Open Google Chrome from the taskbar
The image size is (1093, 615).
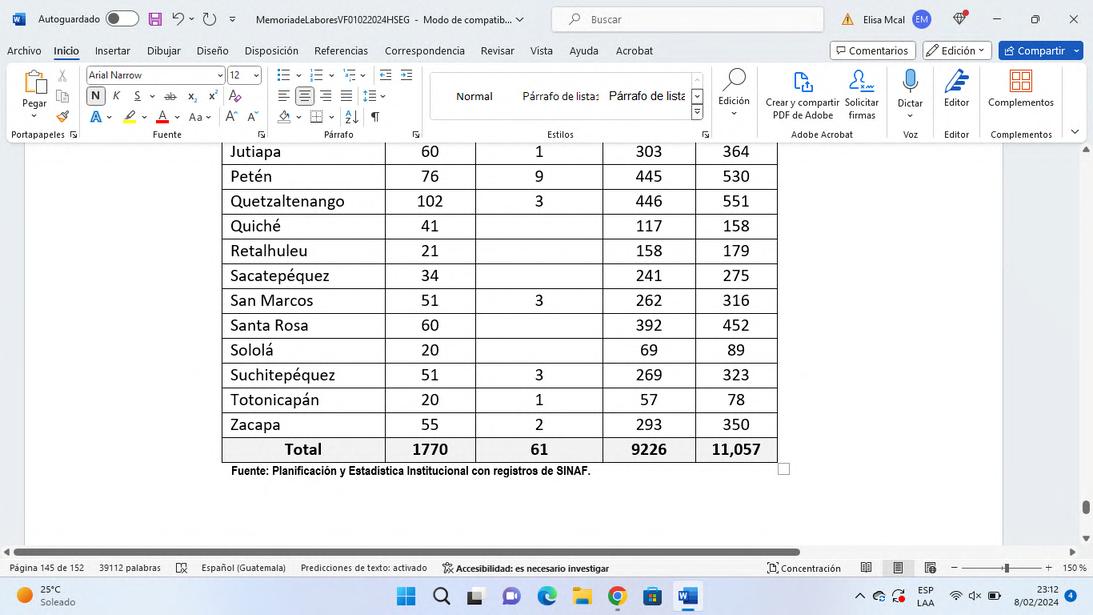617,596
